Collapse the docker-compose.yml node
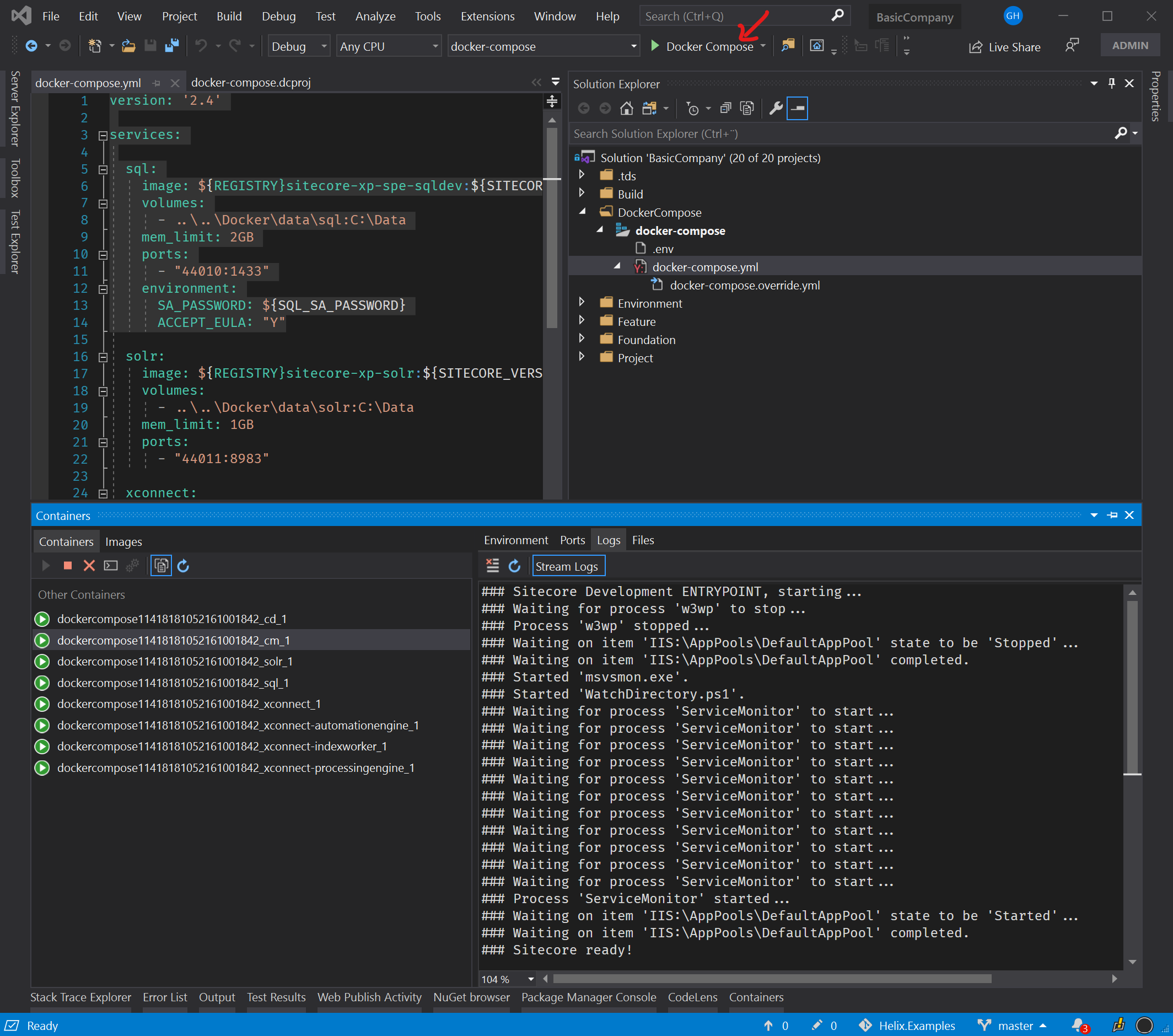Image resolution: width=1173 pixels, height=1036 pixels. click(617, 266)
